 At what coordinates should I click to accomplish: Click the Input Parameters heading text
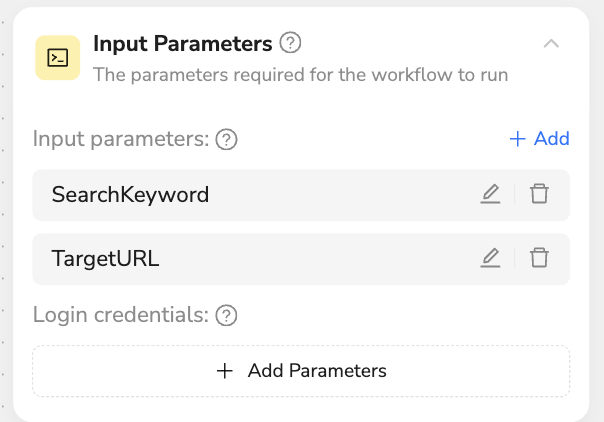click(x=183, y=43)
